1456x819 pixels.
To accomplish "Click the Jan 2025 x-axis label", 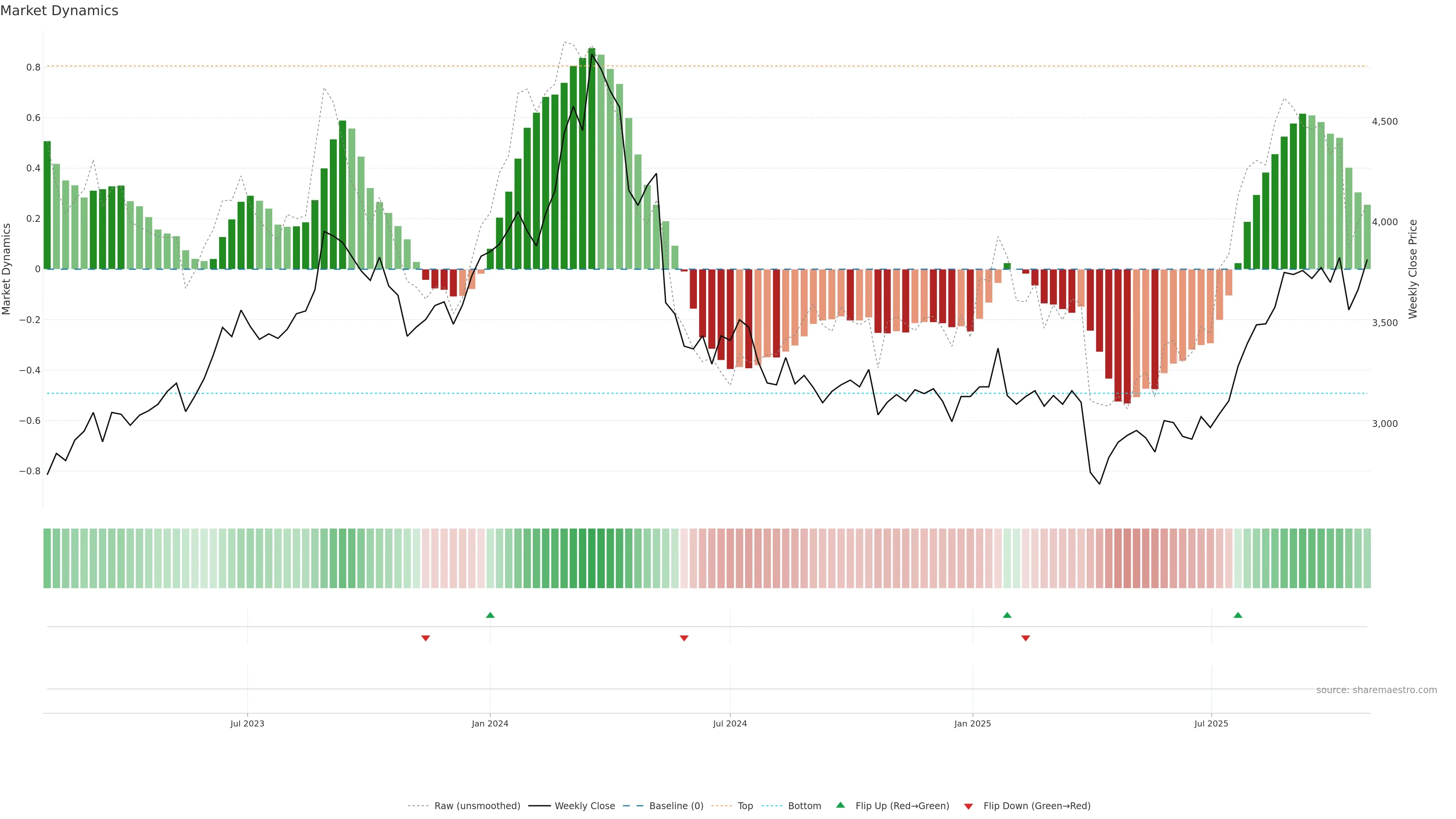I will 972,723.
